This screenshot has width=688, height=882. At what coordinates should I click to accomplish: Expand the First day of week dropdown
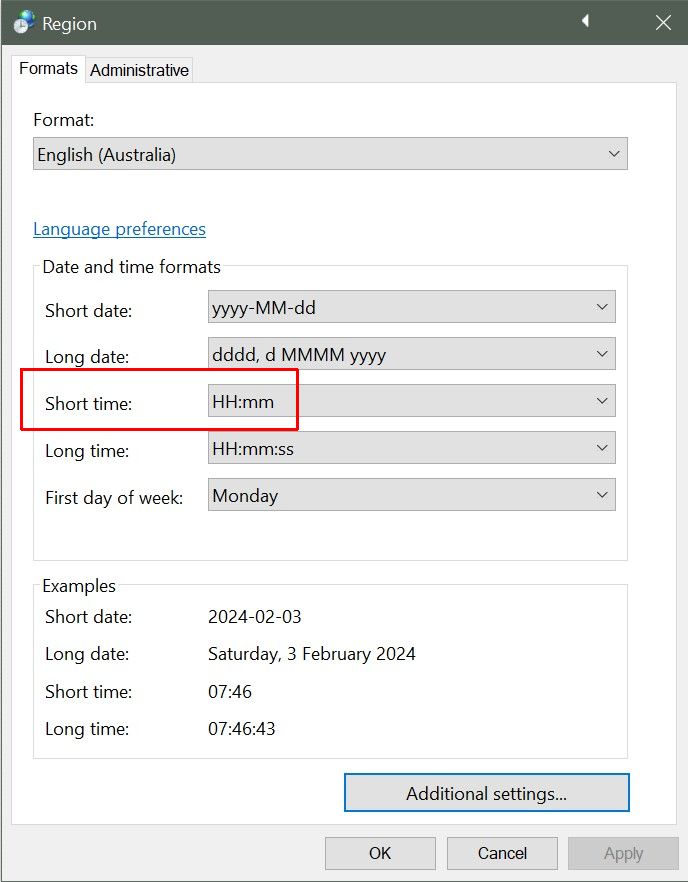click(x=411, y=495)
